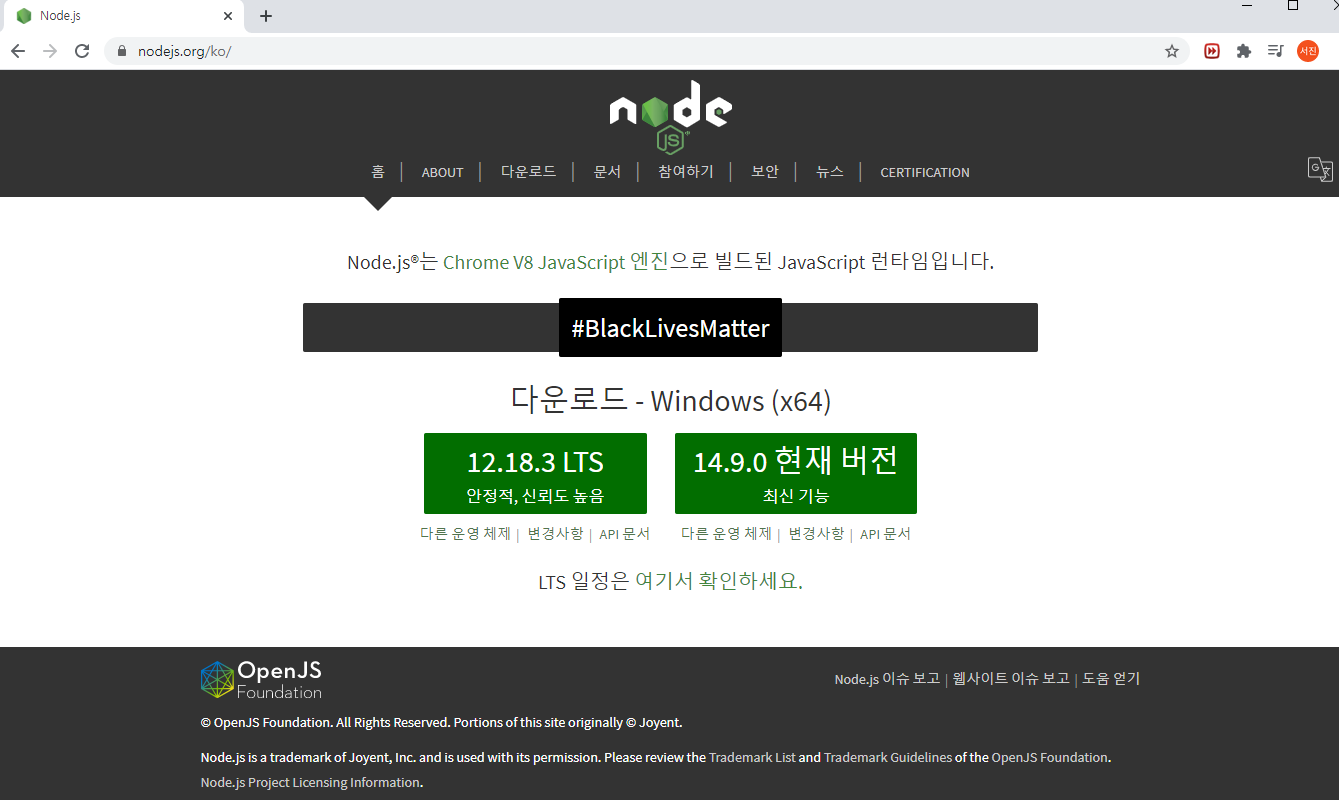Viewport: 1339px width, 800px height.
Task: Open the Node.js 이슈 보고 link
Action: point(887,679)
